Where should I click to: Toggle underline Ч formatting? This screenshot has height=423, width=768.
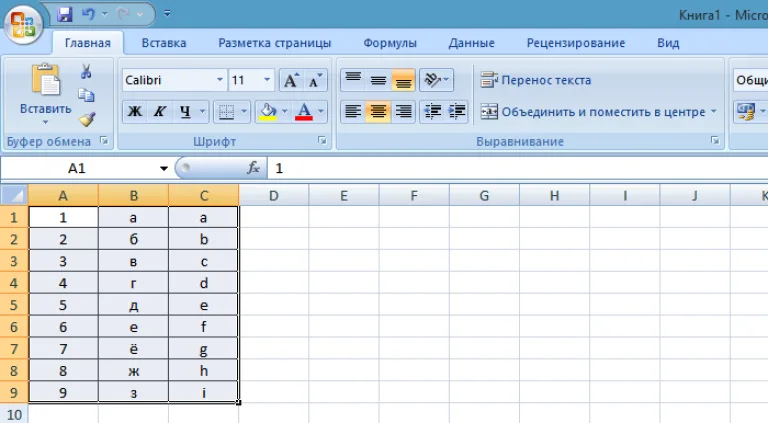point(185,112)
